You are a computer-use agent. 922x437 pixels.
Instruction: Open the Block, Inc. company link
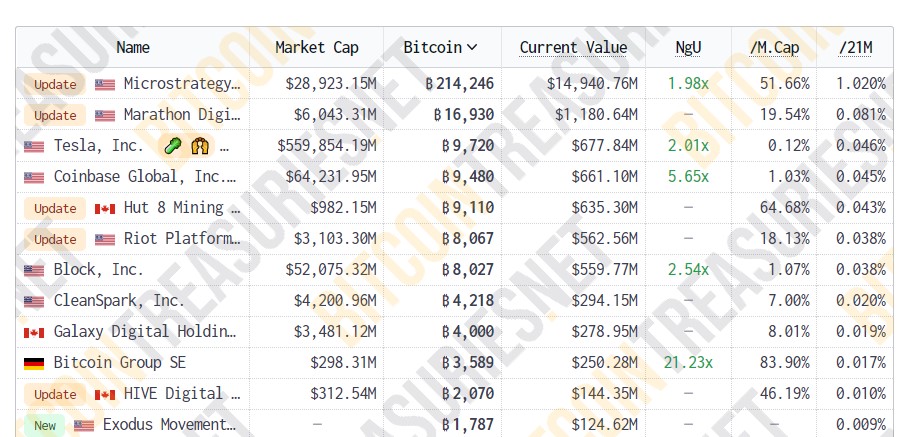click(99, 270)
